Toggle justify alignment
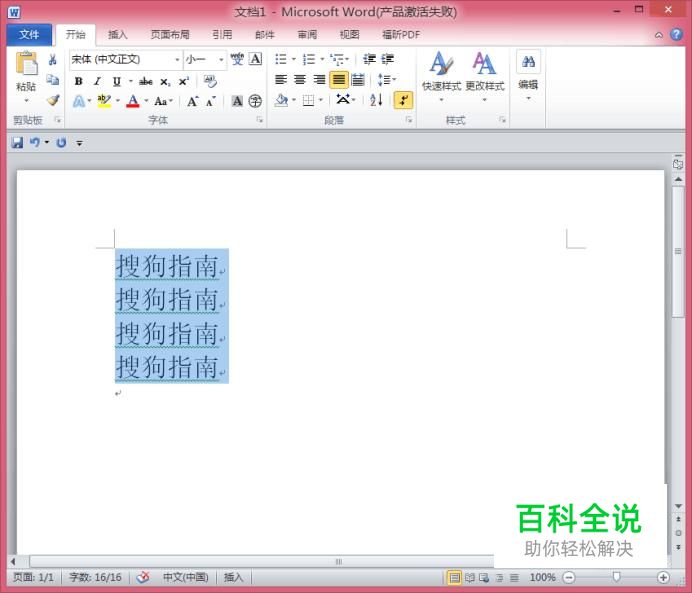This screenshot has width=692, height=593. 338,80
